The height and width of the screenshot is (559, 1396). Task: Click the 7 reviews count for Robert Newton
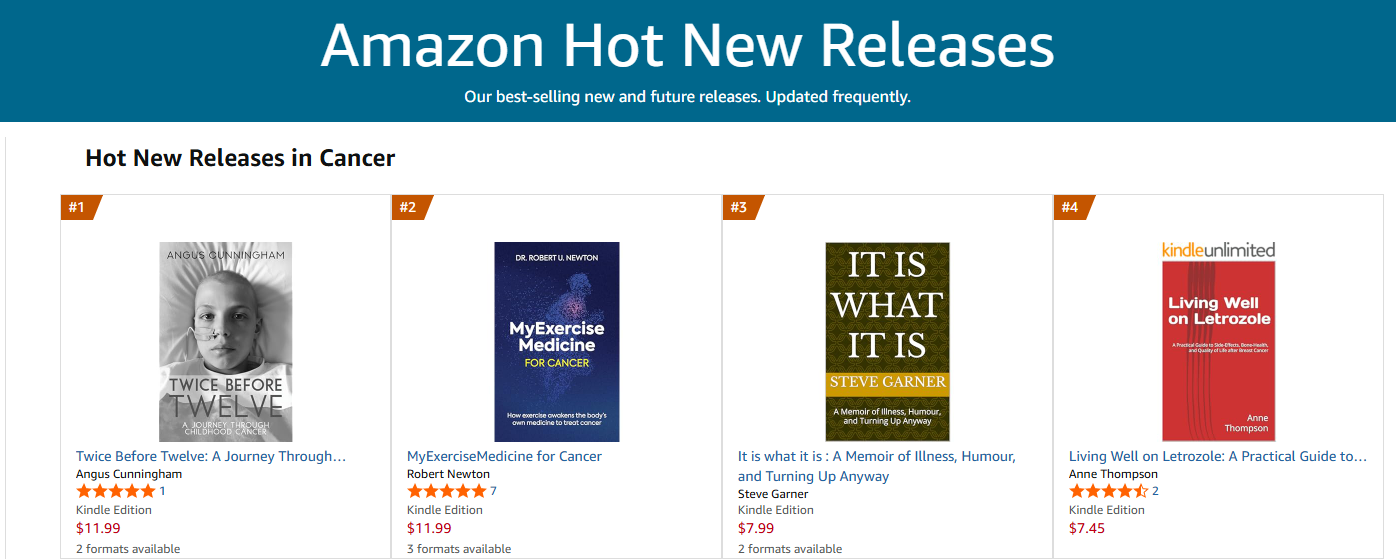click(x=493, y=491)
